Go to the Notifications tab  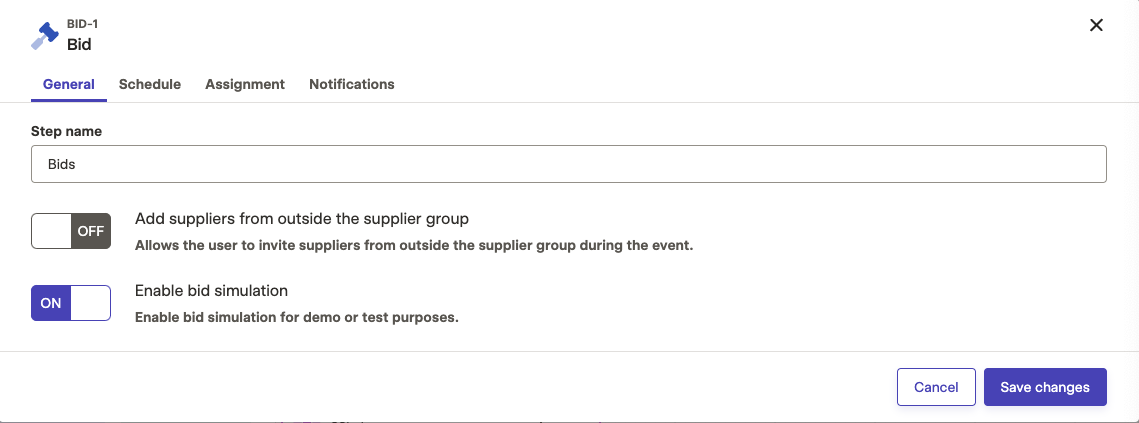[x=352, y=84]
